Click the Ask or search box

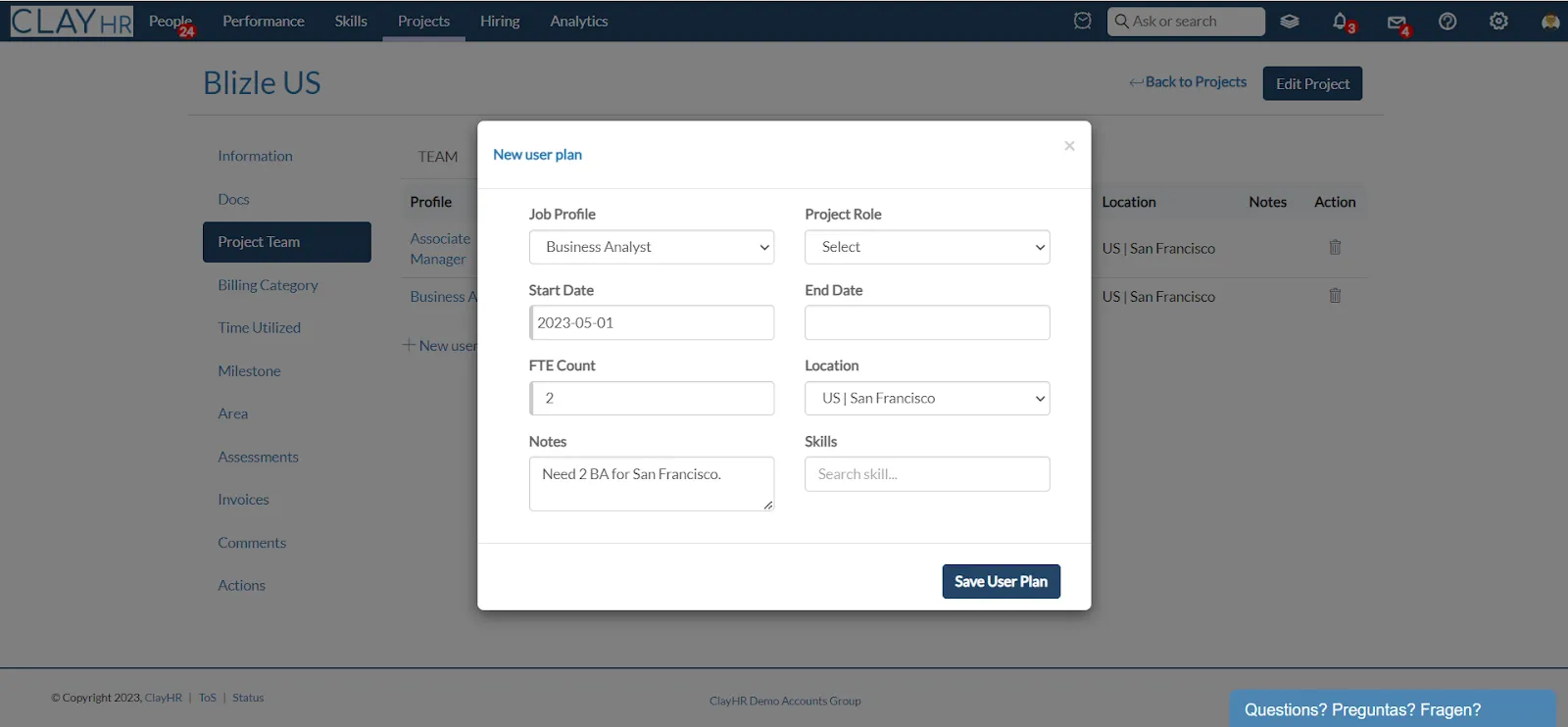pyautogui.click(x=1186, y=22)
